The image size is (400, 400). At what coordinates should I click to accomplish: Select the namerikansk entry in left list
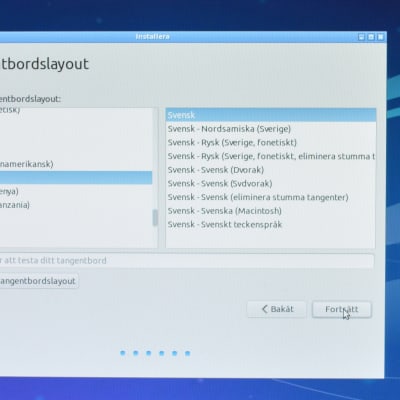click(x=76, y=164)
